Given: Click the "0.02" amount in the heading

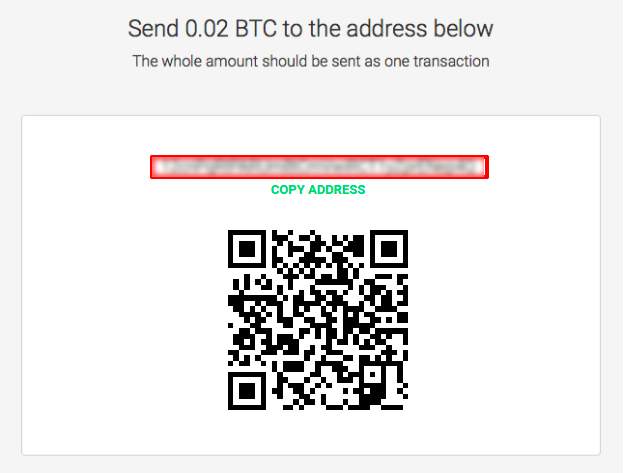Looking at the screenshot, I should pos(207,29).
